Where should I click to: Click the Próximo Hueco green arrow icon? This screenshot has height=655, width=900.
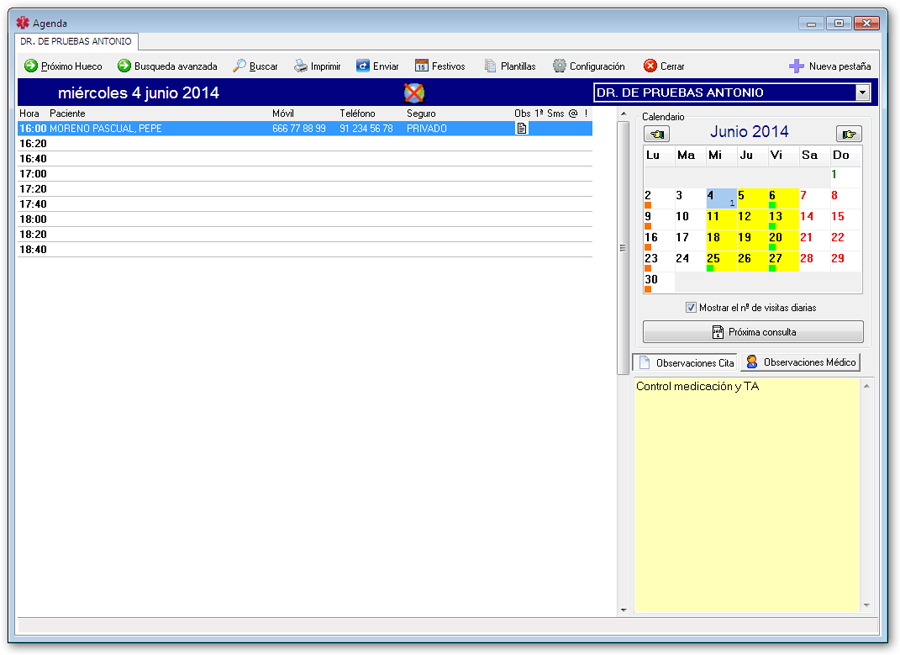31,66
